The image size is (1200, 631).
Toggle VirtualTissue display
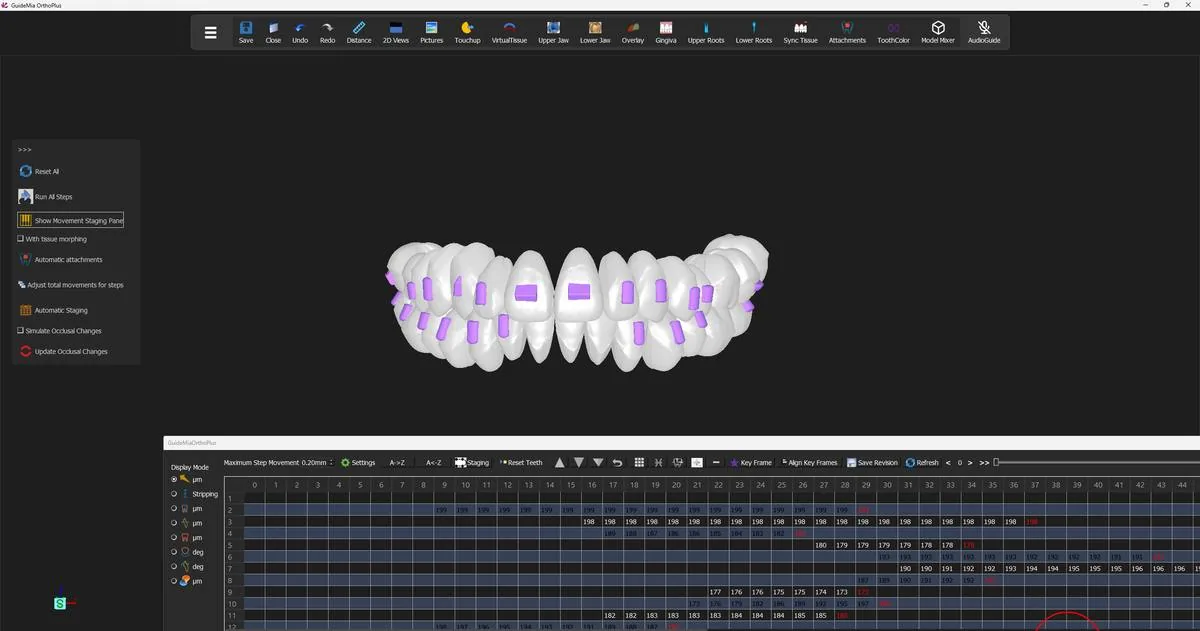pyautogui.click(x=509, y=33)
